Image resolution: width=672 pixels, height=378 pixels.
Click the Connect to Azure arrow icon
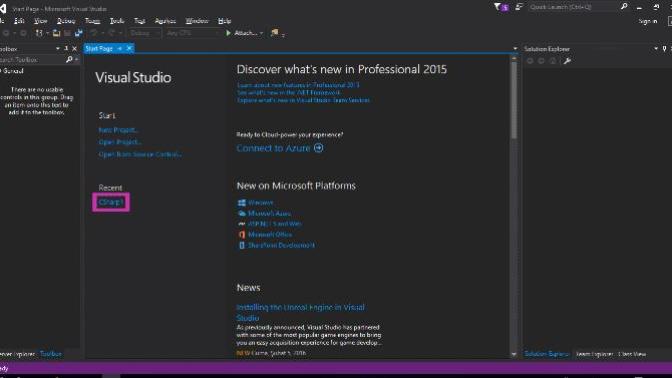(x=318, y=148)
